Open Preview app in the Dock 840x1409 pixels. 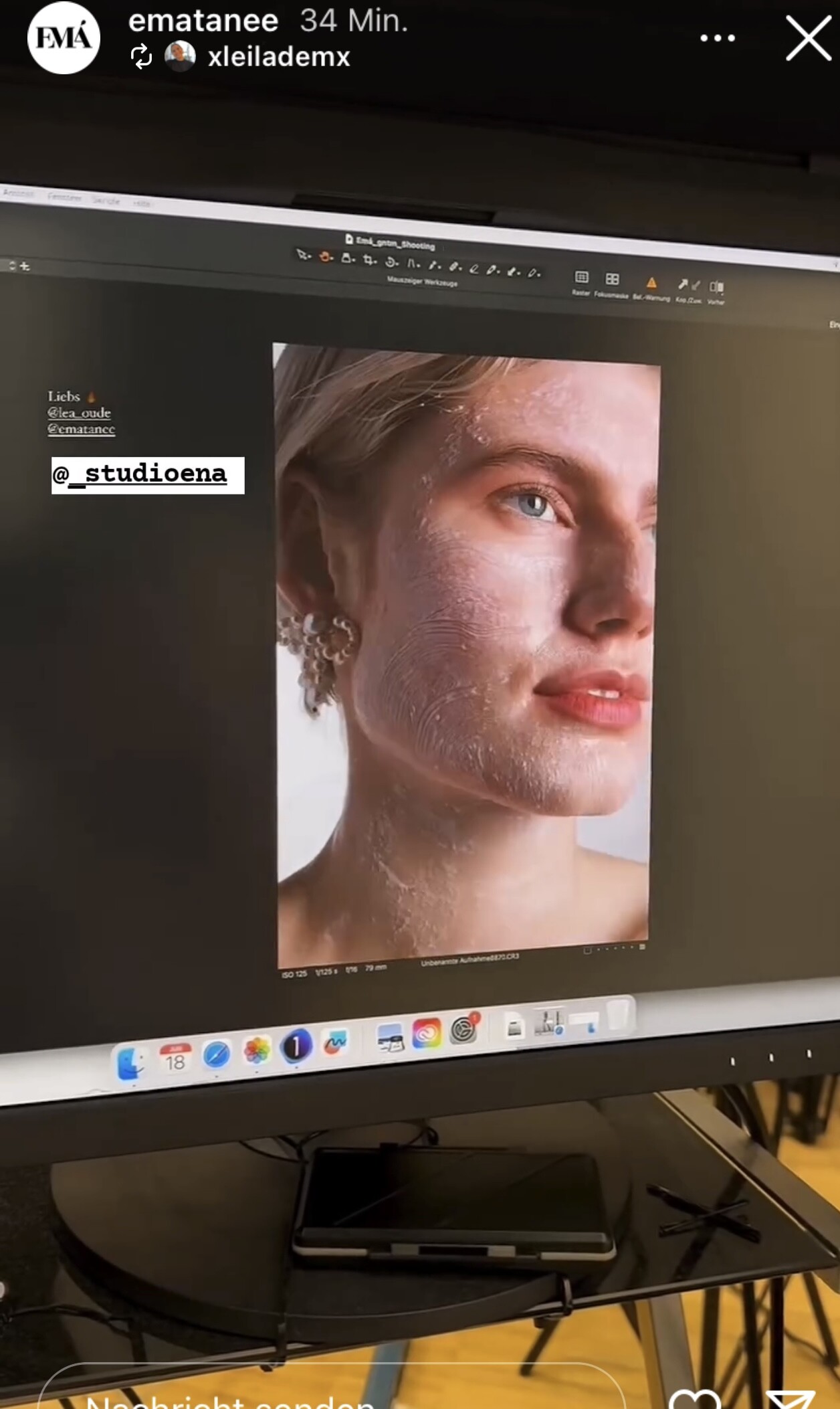[389, 1038]
